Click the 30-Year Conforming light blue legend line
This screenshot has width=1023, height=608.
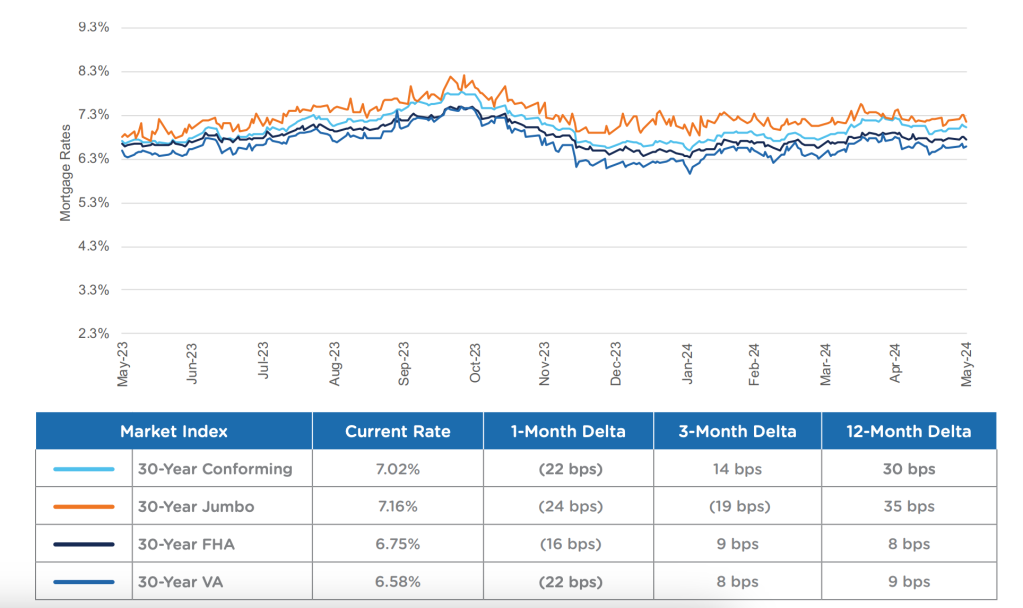86,469
